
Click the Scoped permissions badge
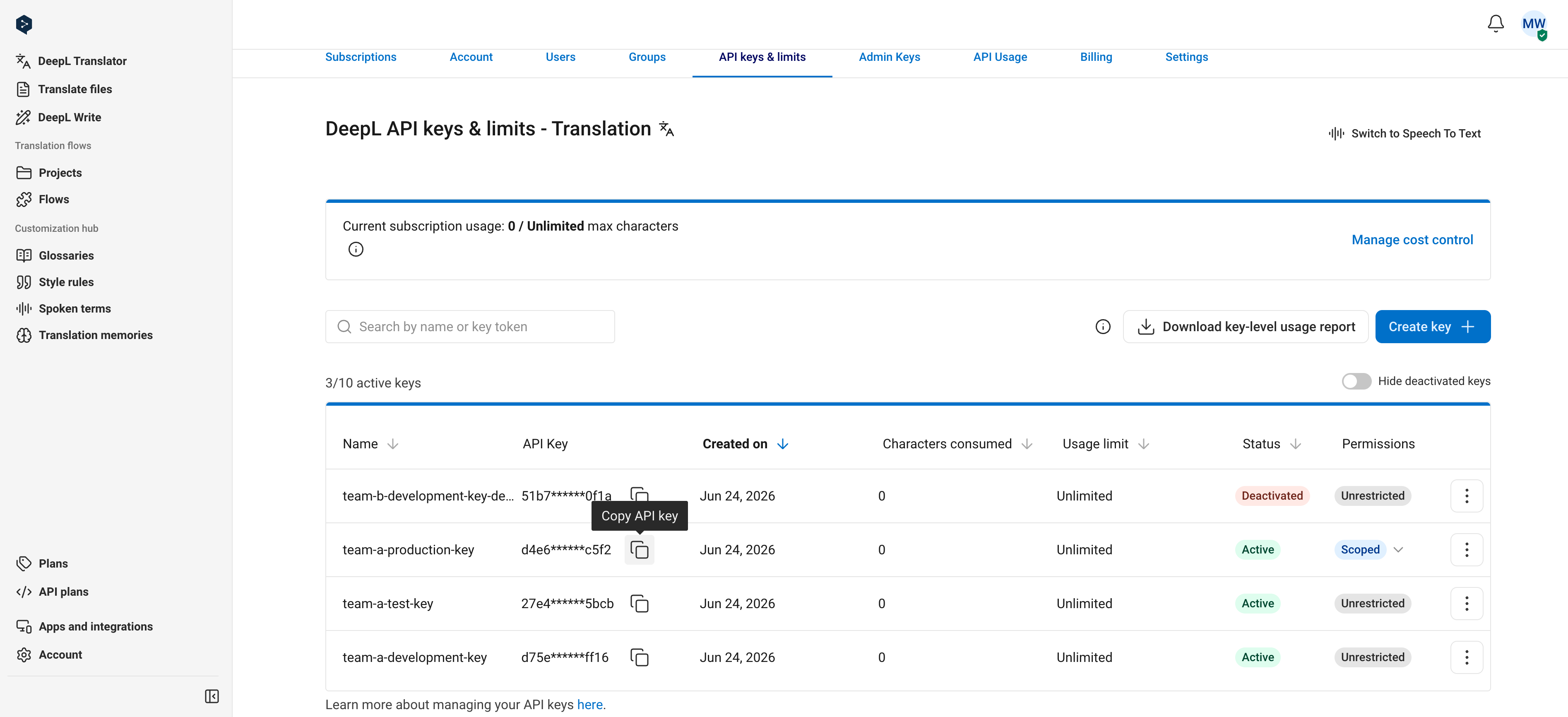pos(1360,550)
